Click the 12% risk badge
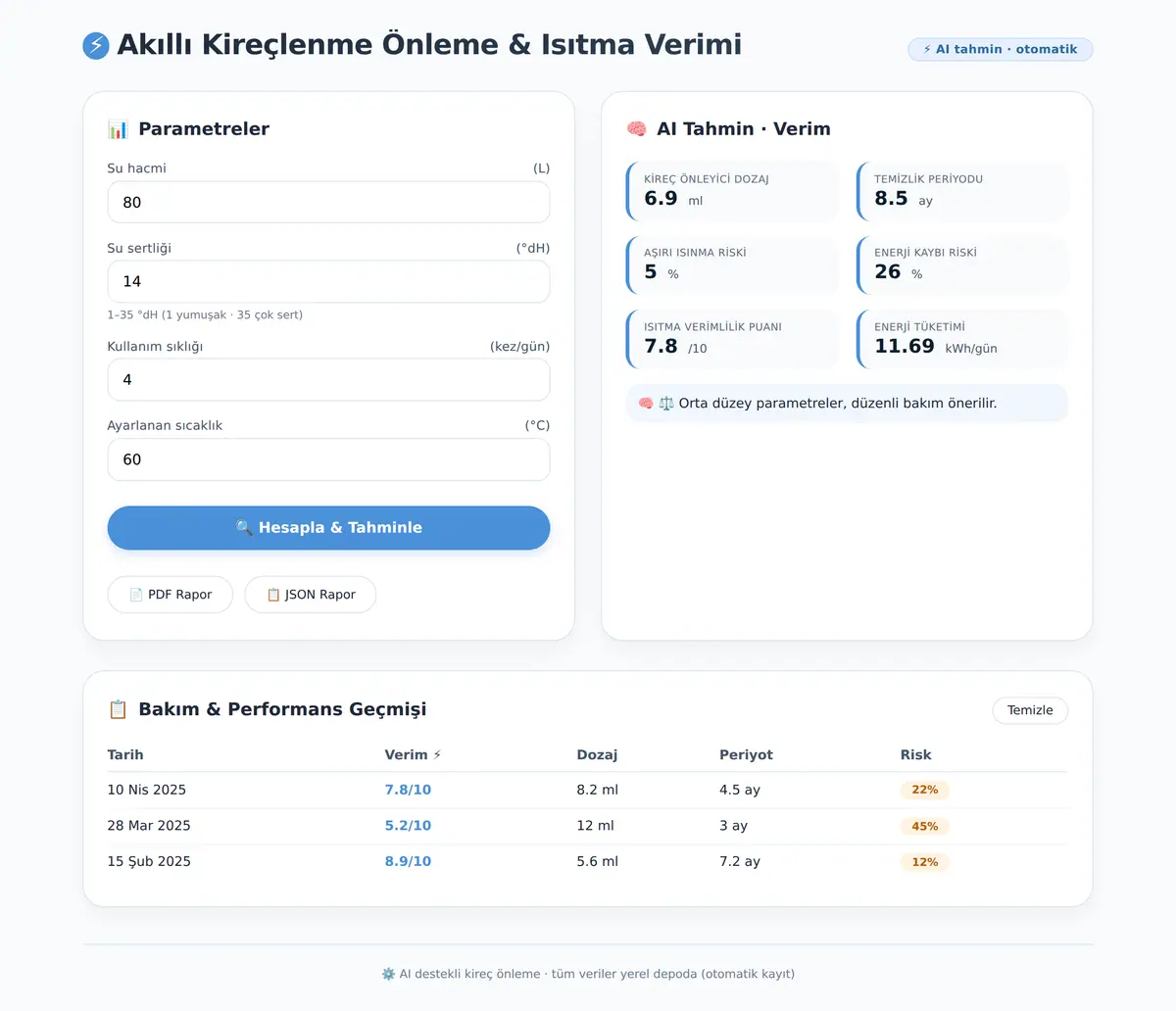 pyautogui.click(x=925, y=862)
